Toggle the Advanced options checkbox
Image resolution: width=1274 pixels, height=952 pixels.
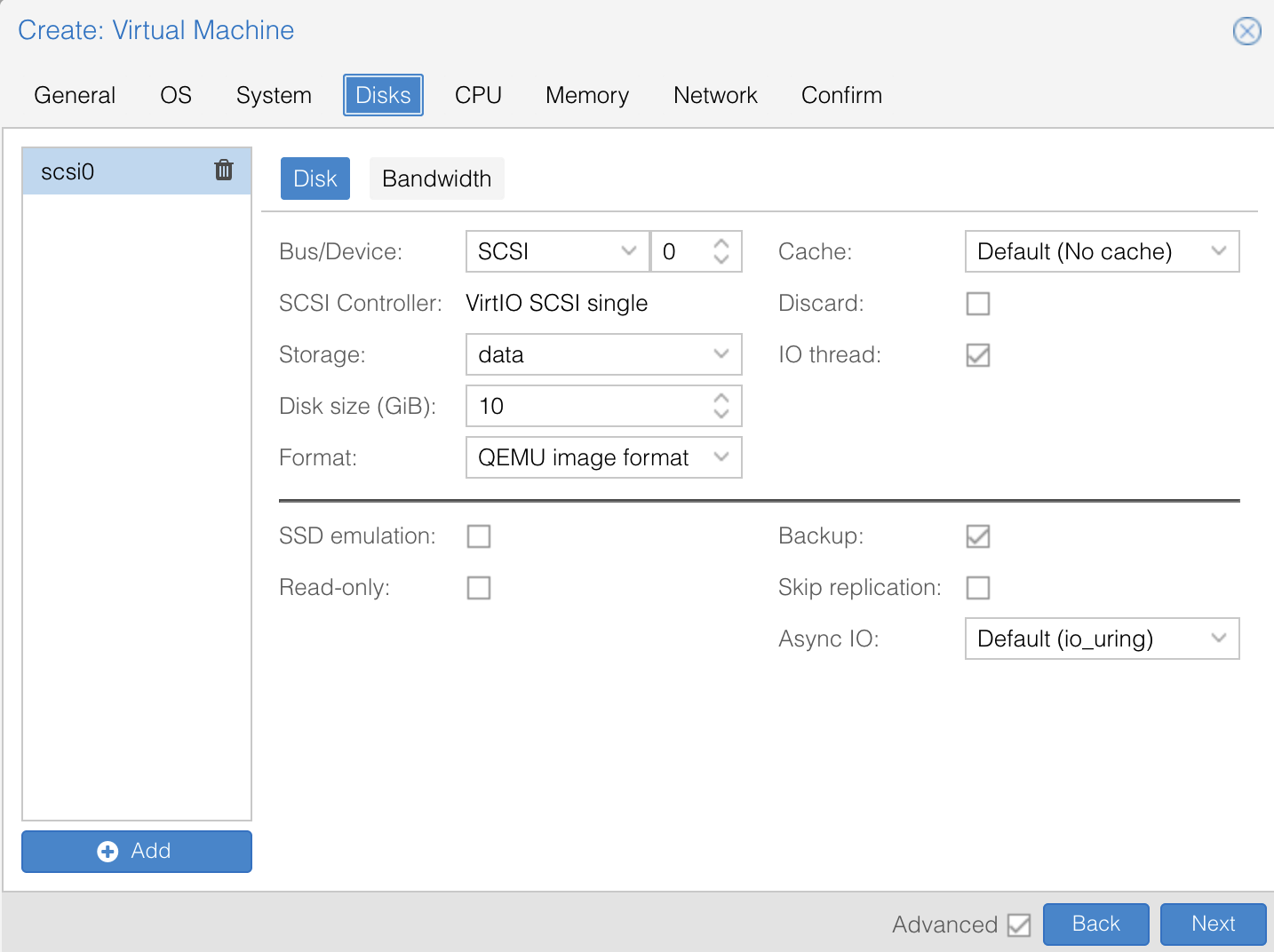pos(1019,925)
